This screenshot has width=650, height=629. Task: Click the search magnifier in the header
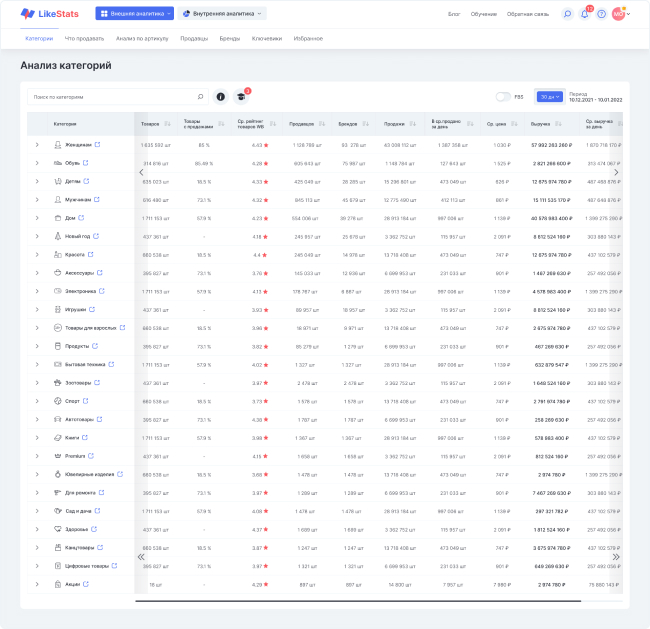point(567,14)
